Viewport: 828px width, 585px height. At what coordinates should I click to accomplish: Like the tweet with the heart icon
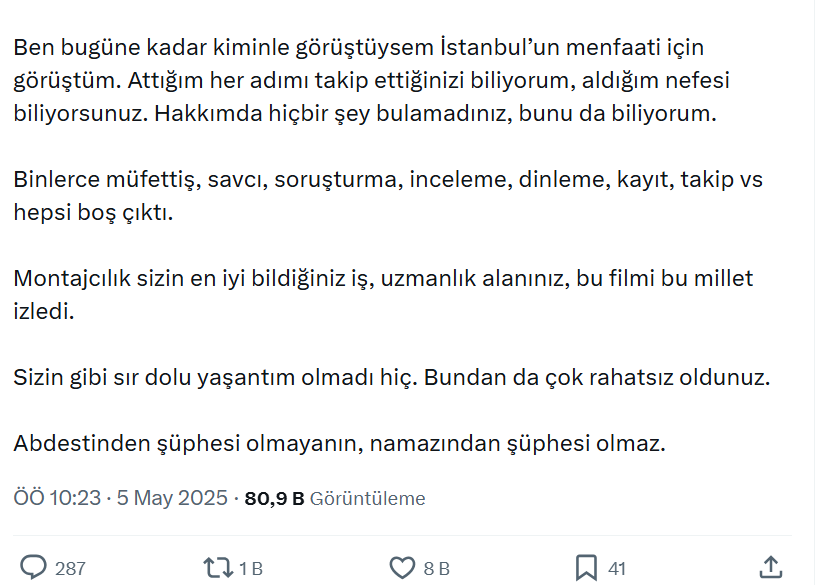coord(402,568)
